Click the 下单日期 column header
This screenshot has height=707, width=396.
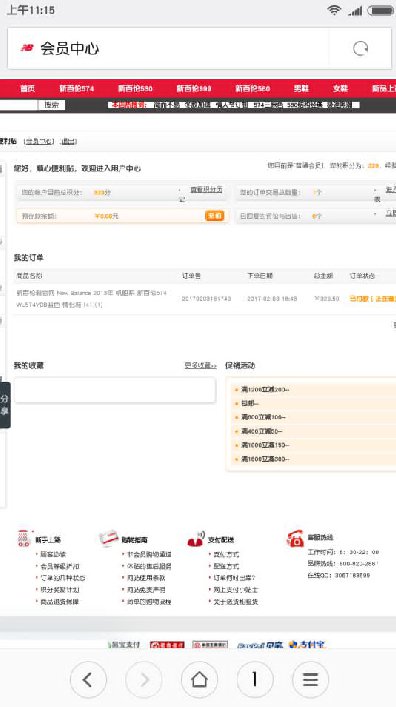tap(260, 275)
